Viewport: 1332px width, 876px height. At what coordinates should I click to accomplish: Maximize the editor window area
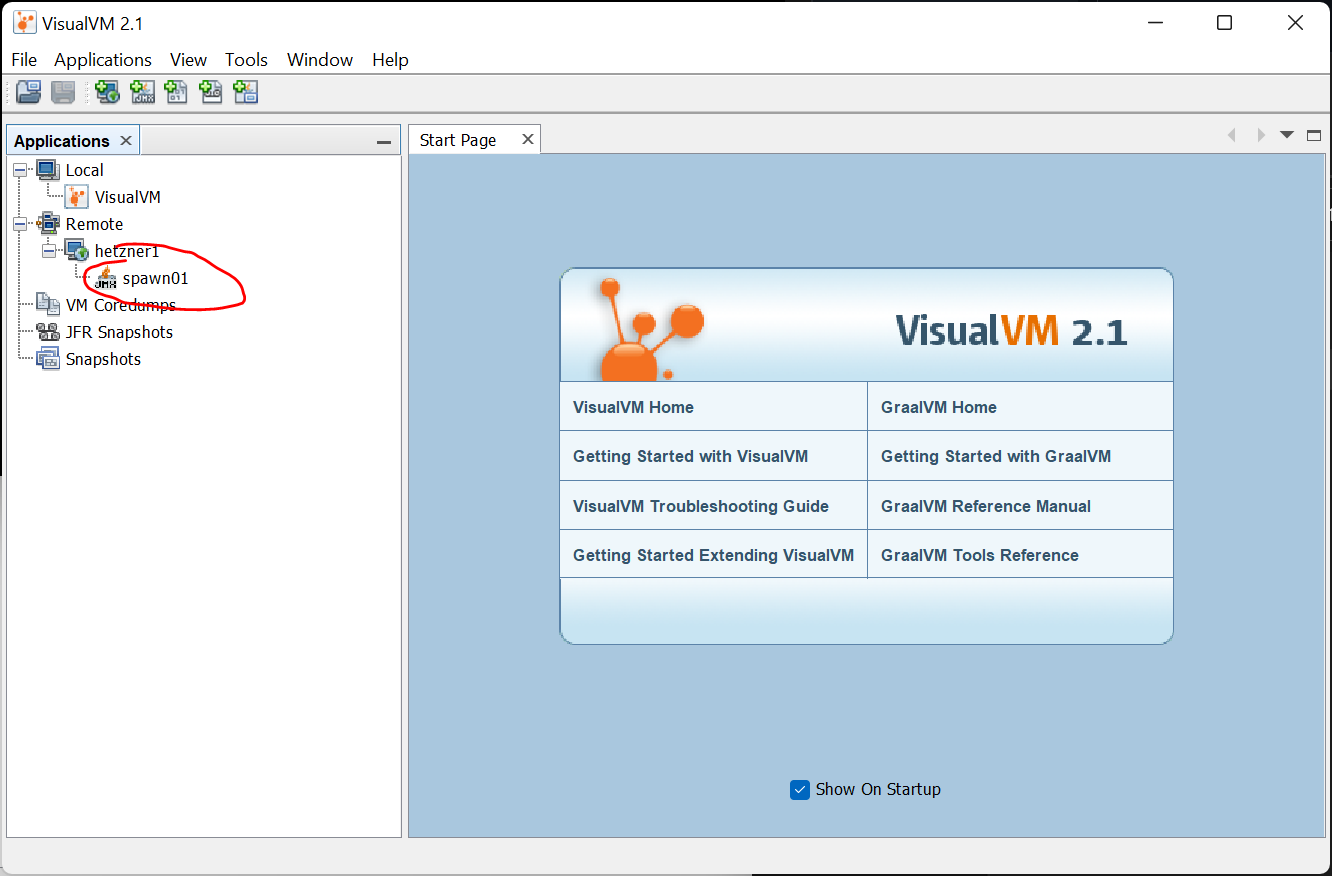point(1314,135)
